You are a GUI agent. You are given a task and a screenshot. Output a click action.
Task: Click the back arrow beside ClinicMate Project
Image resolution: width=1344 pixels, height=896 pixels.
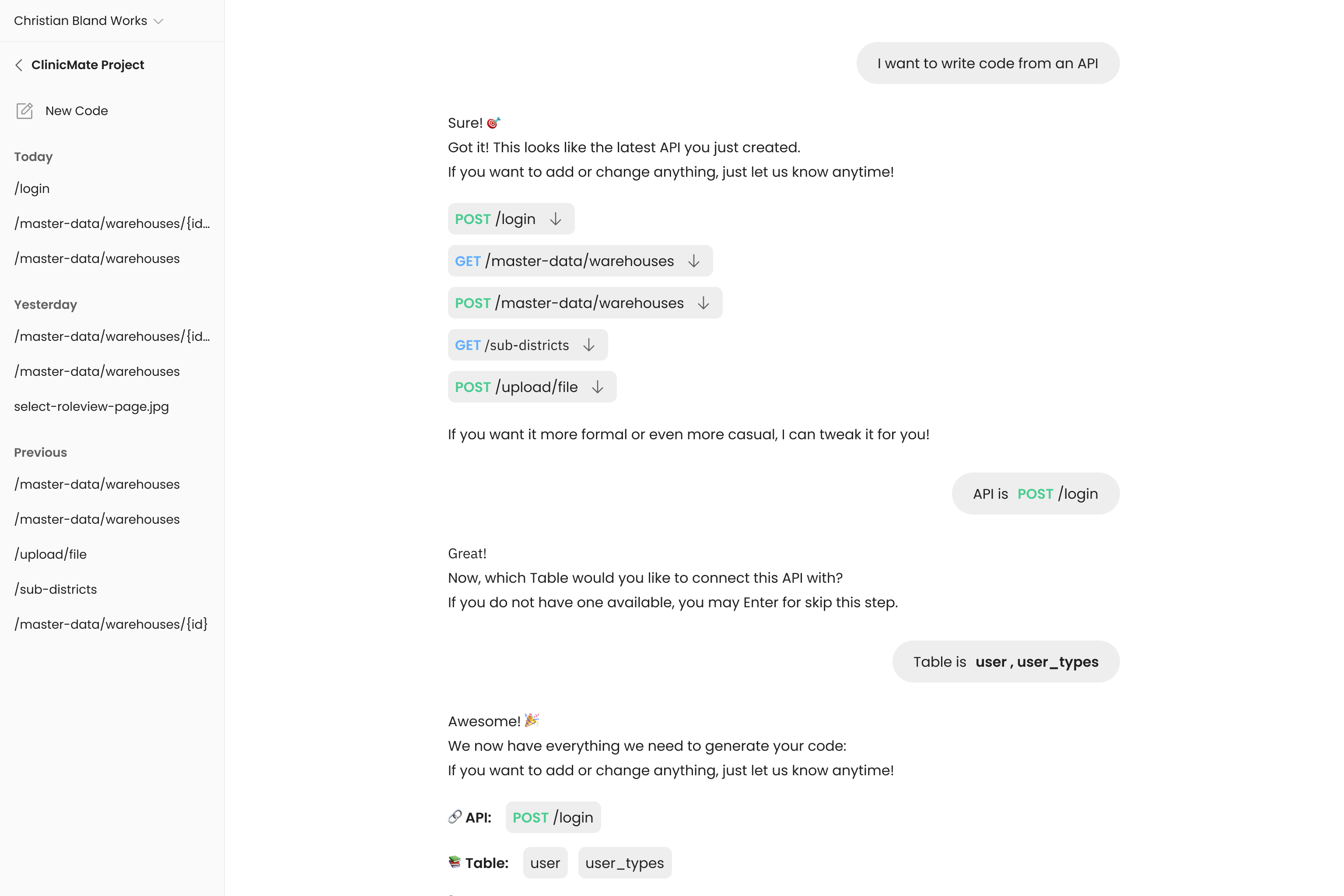pos(19,65)
